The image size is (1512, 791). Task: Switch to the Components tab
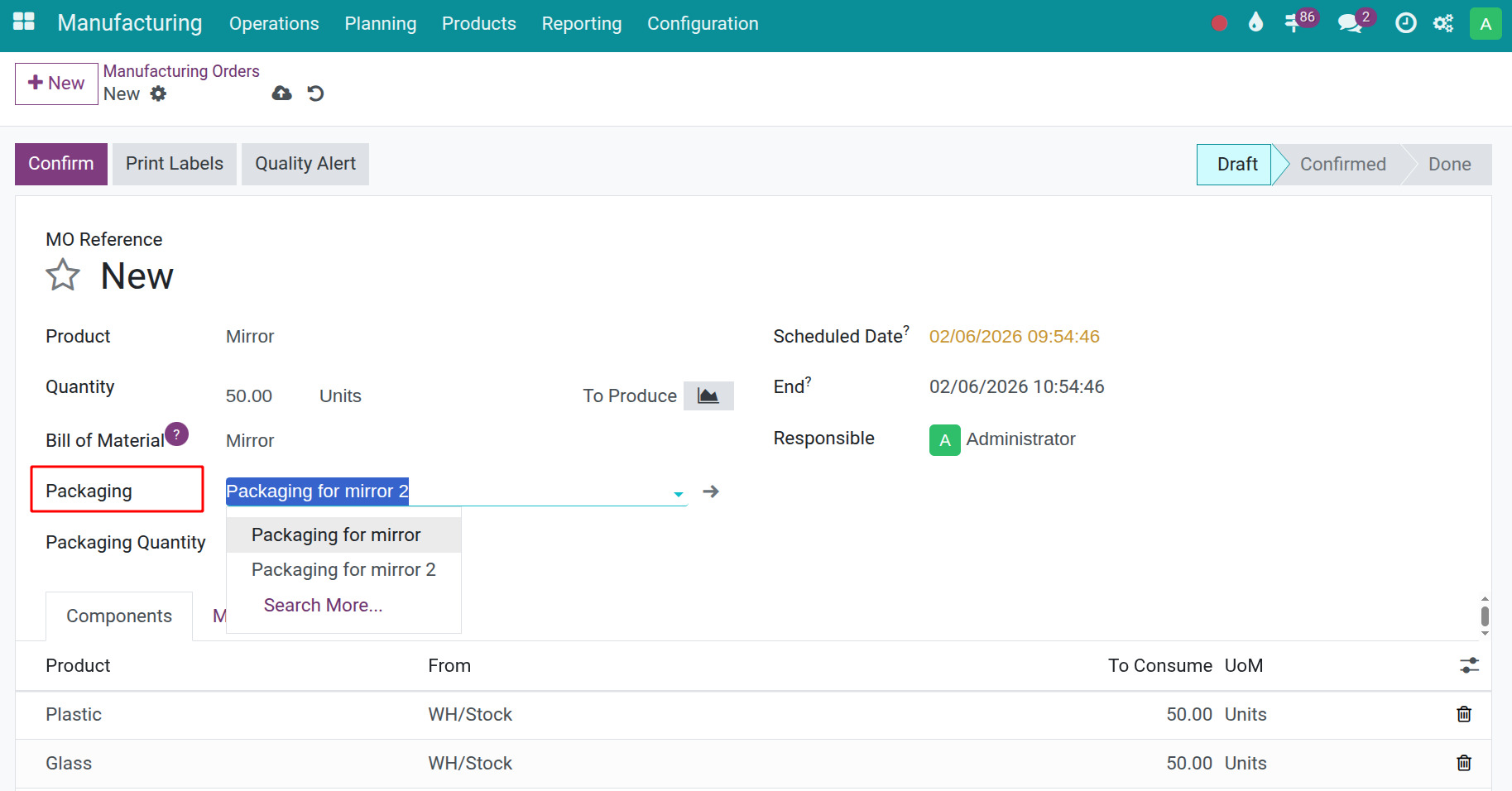[119, 616]
